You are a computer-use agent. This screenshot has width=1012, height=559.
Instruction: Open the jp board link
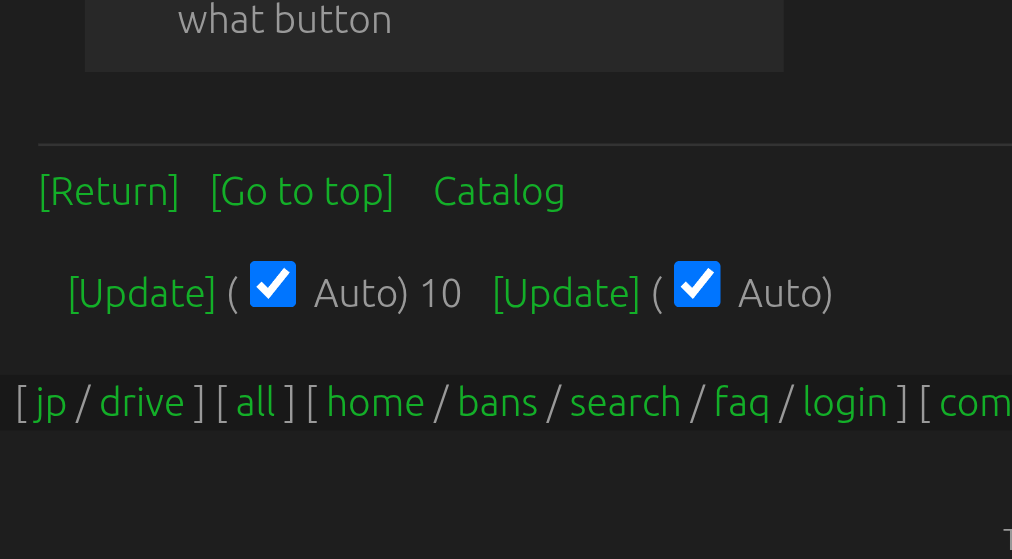pos(50,403)
